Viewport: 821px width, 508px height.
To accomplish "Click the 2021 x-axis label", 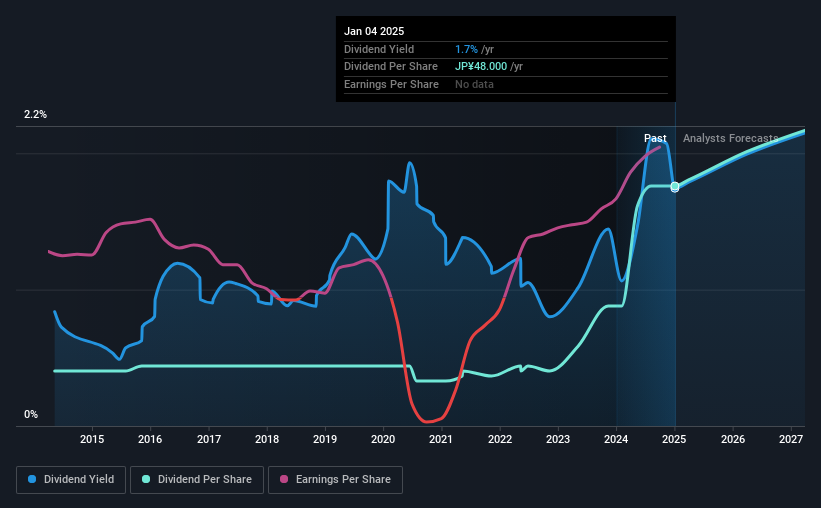I will (x=441, y=439).
